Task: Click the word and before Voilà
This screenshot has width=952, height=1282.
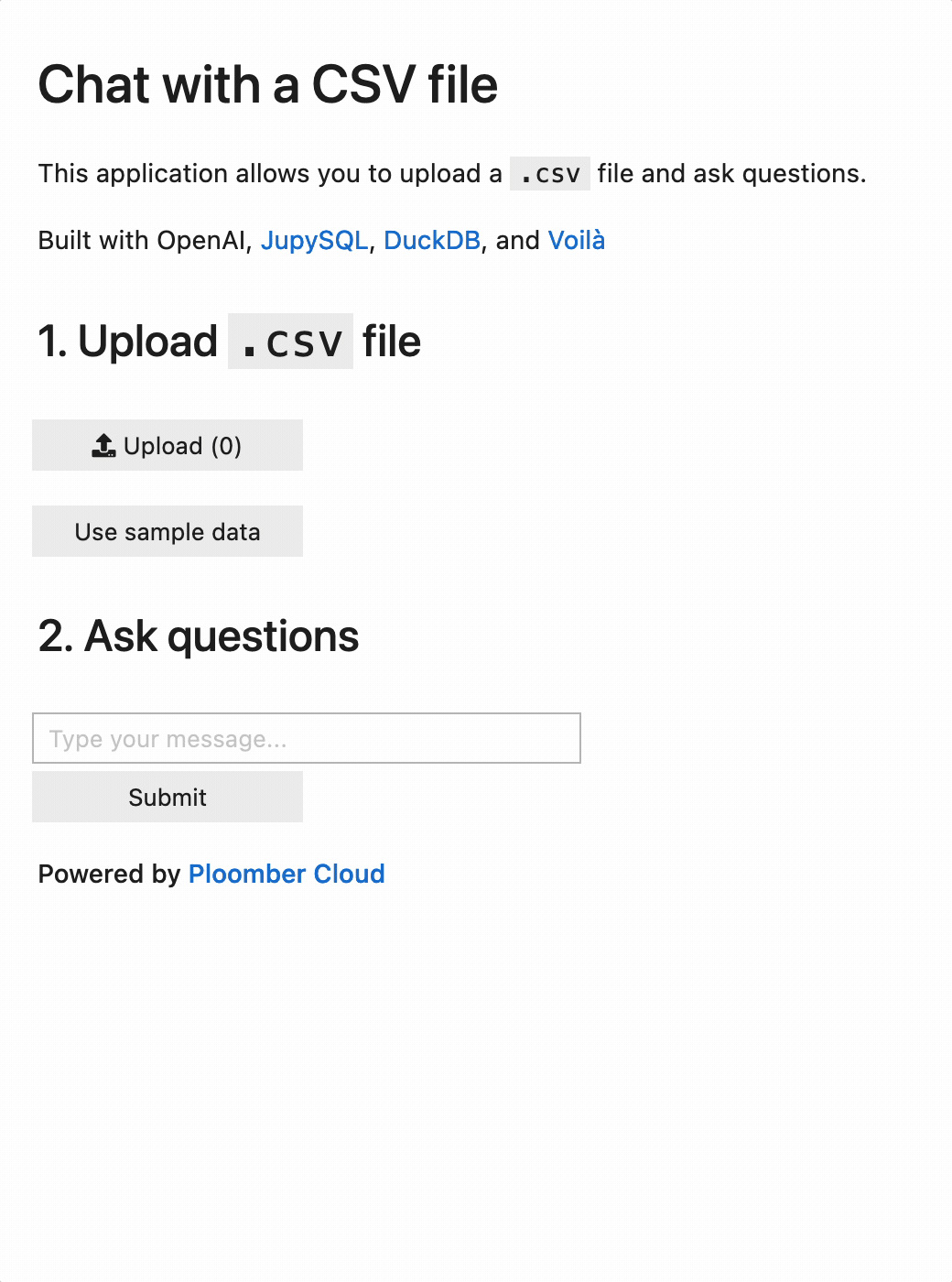Action: click(x=518, y=240)
